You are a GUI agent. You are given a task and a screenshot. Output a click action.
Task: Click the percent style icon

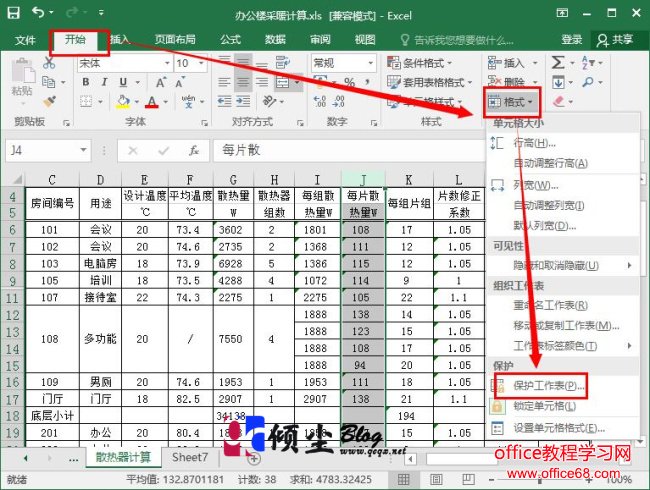349,82
